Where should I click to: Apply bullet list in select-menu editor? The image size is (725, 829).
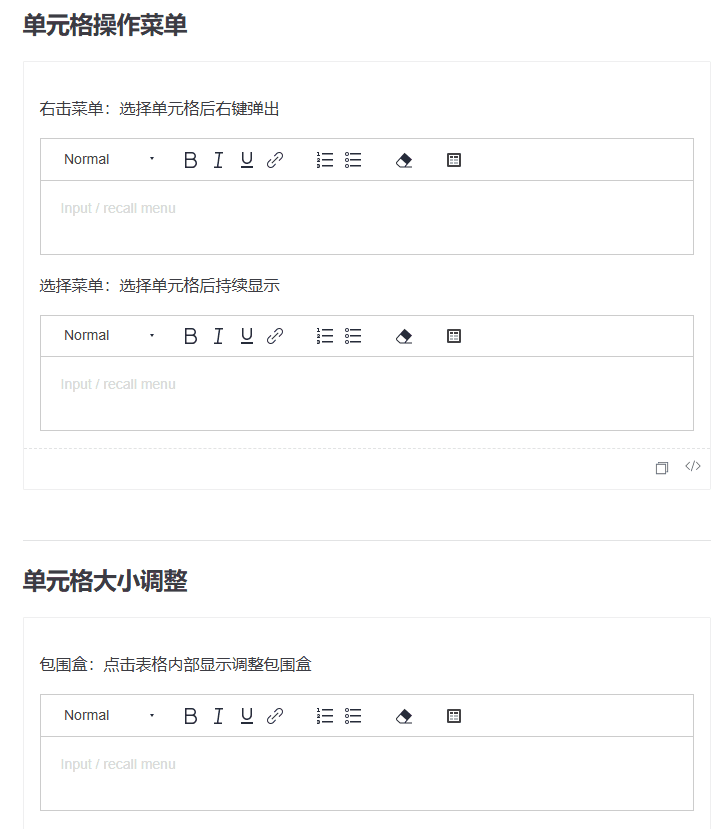(x=353, y=336)
